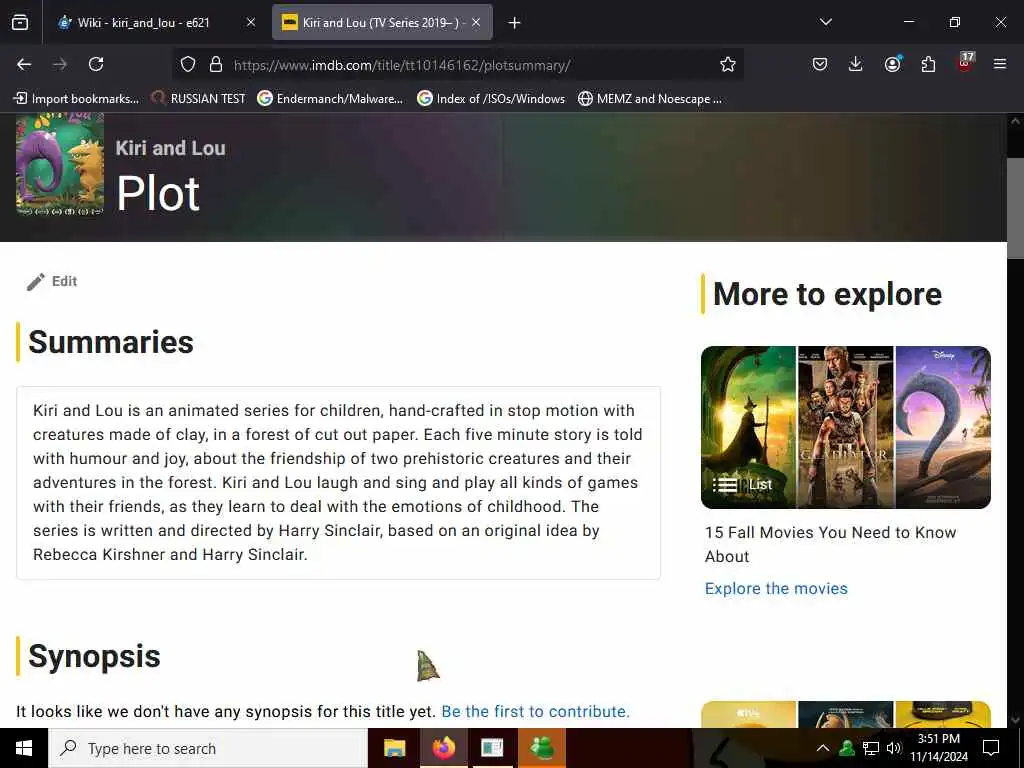Click the green user tray icon
The image size is (1024, 768).
847,748
